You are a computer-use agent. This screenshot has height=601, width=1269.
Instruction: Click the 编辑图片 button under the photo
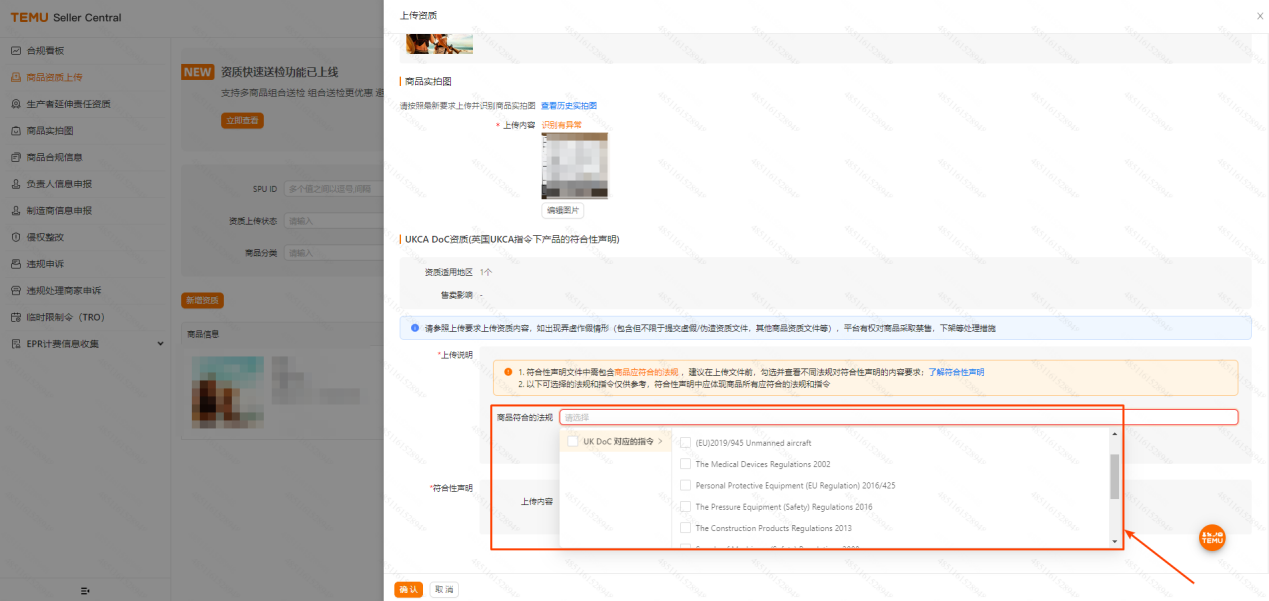(x=563, y=211)
